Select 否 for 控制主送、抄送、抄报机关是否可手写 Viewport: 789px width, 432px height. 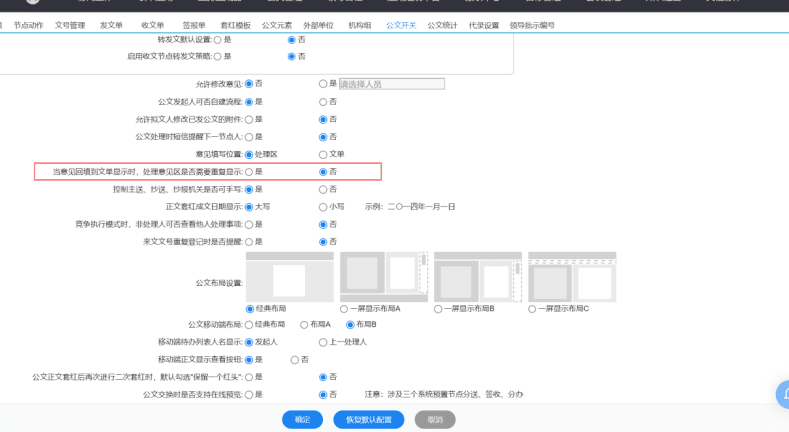tap(323, 190)
